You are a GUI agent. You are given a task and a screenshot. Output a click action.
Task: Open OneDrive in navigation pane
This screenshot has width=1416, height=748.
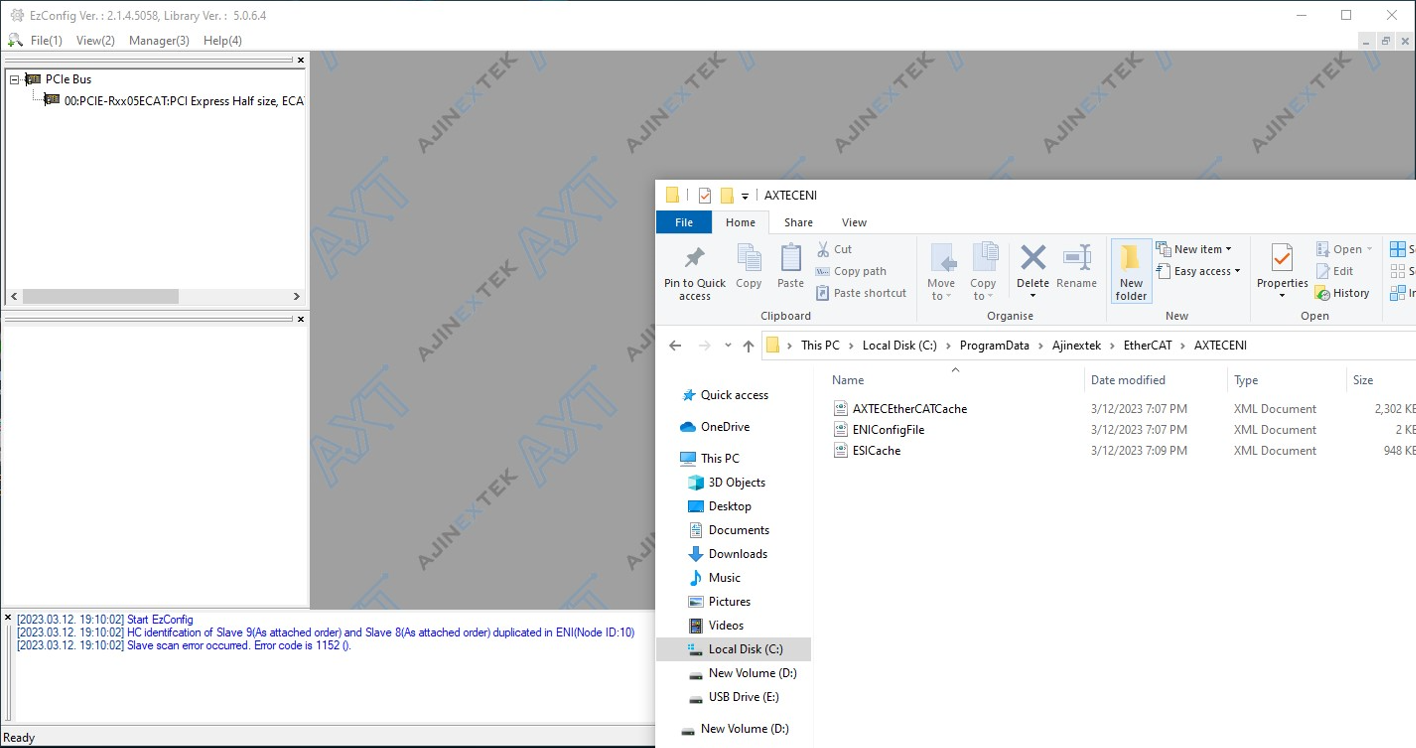[725, 427]
